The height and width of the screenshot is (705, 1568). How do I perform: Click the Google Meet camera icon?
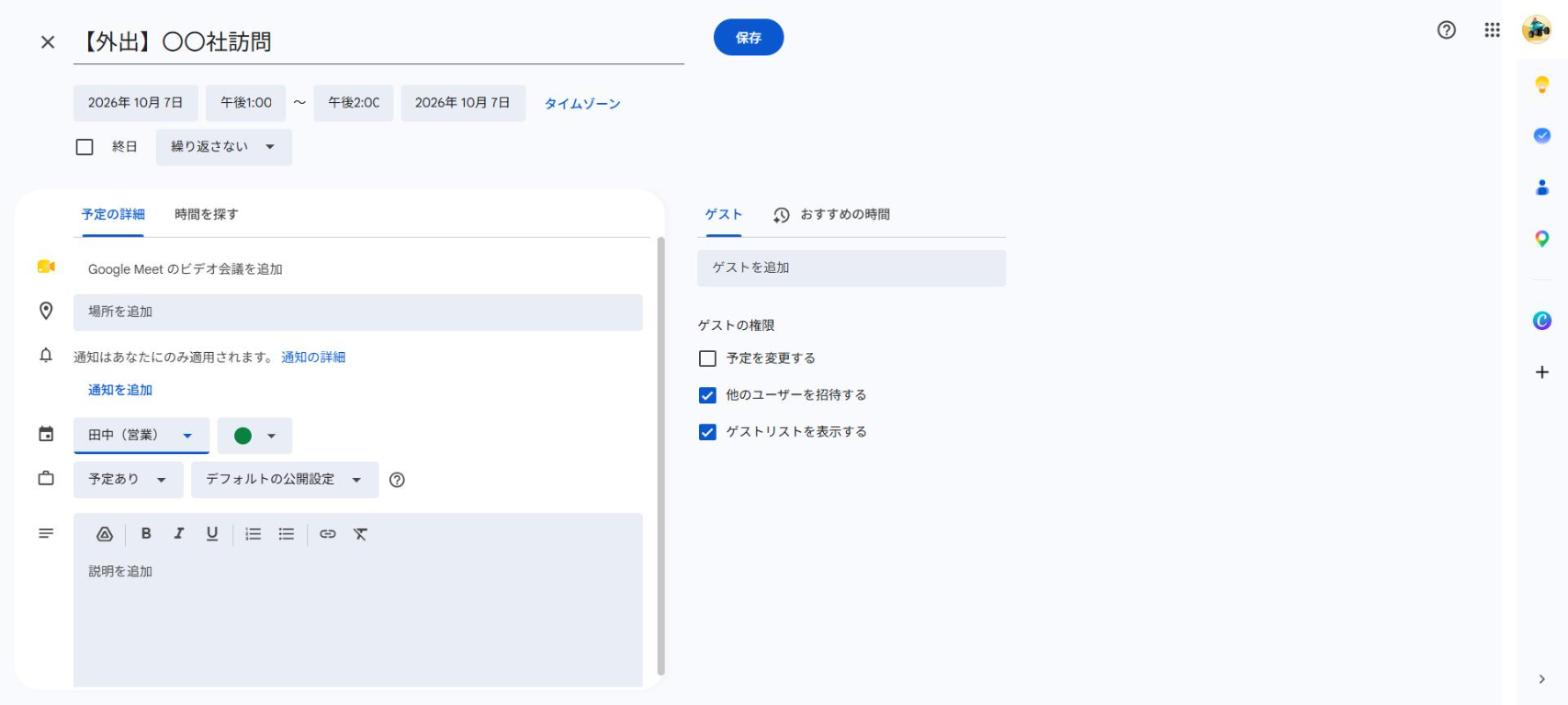click(46, 267)
